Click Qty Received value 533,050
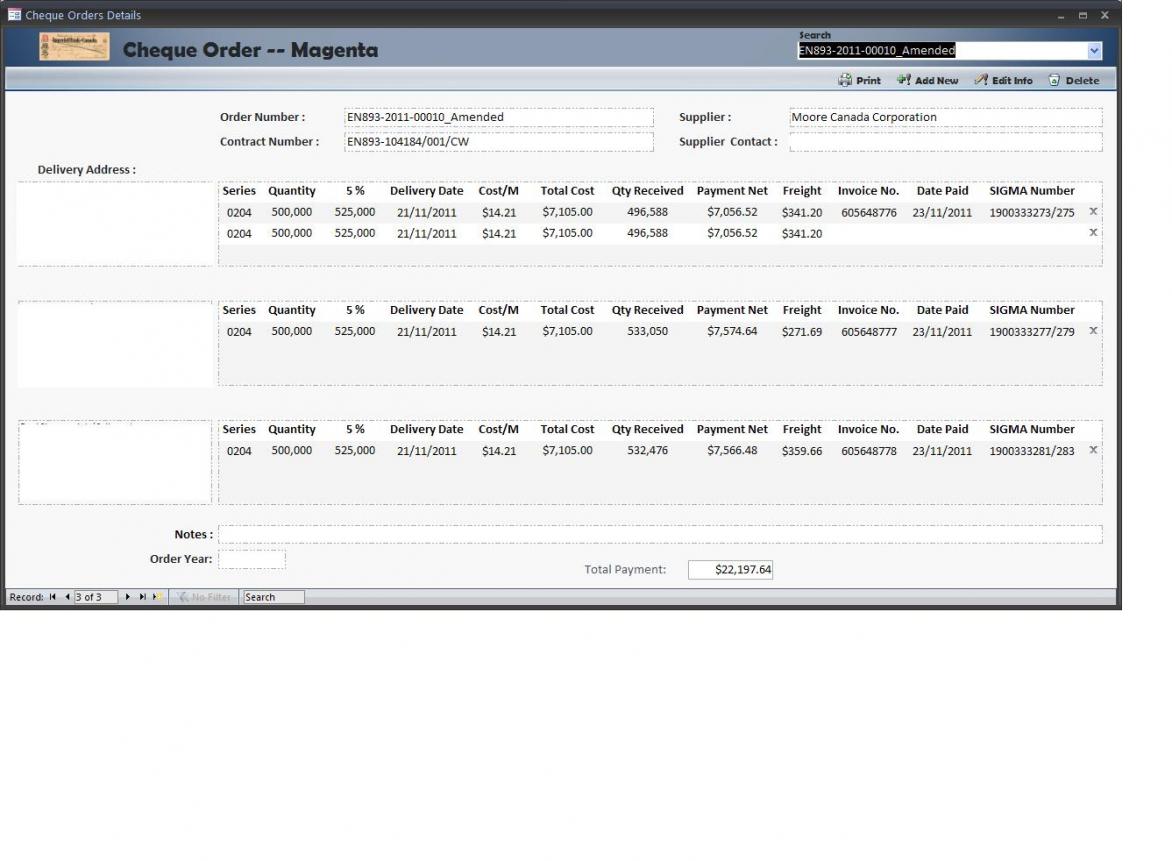 coord(647,331)
